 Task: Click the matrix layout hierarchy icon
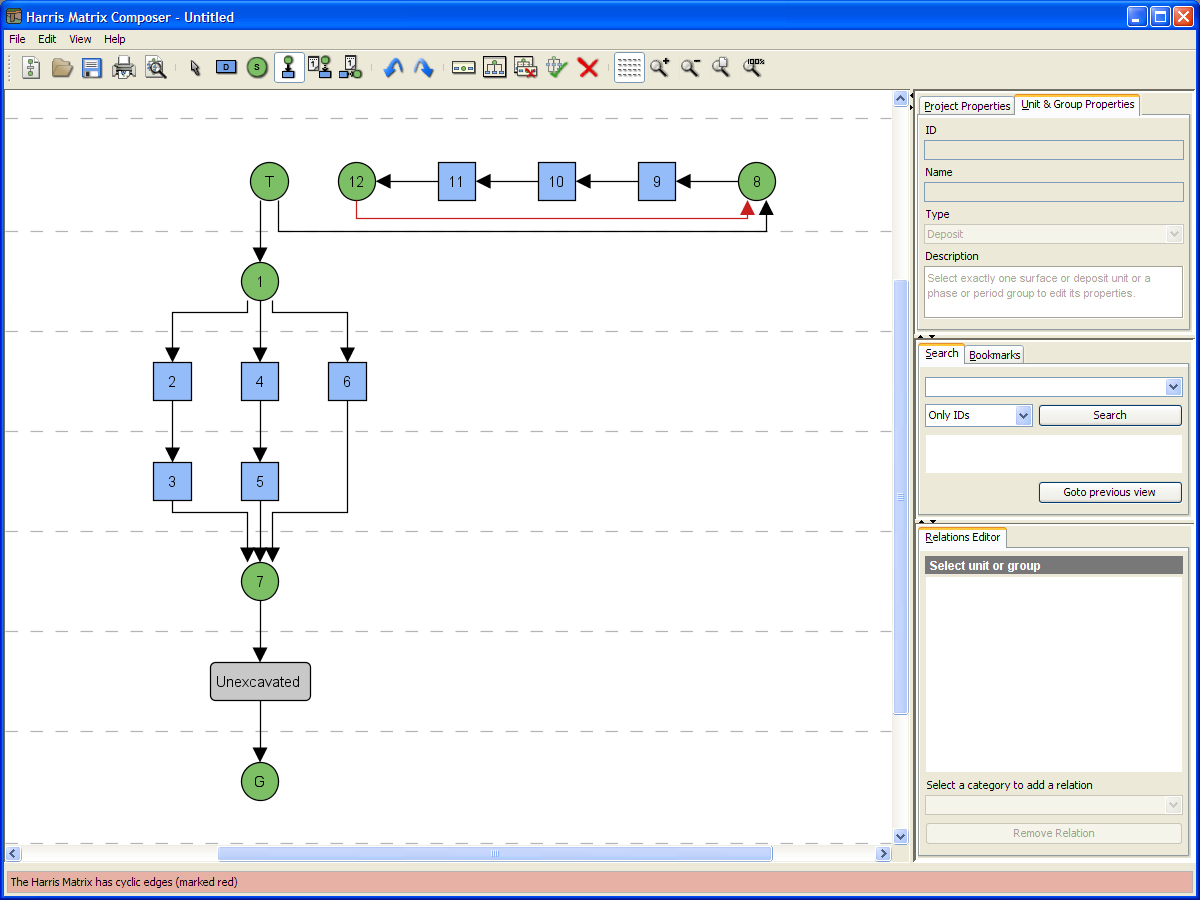click(x=495, y=68)
